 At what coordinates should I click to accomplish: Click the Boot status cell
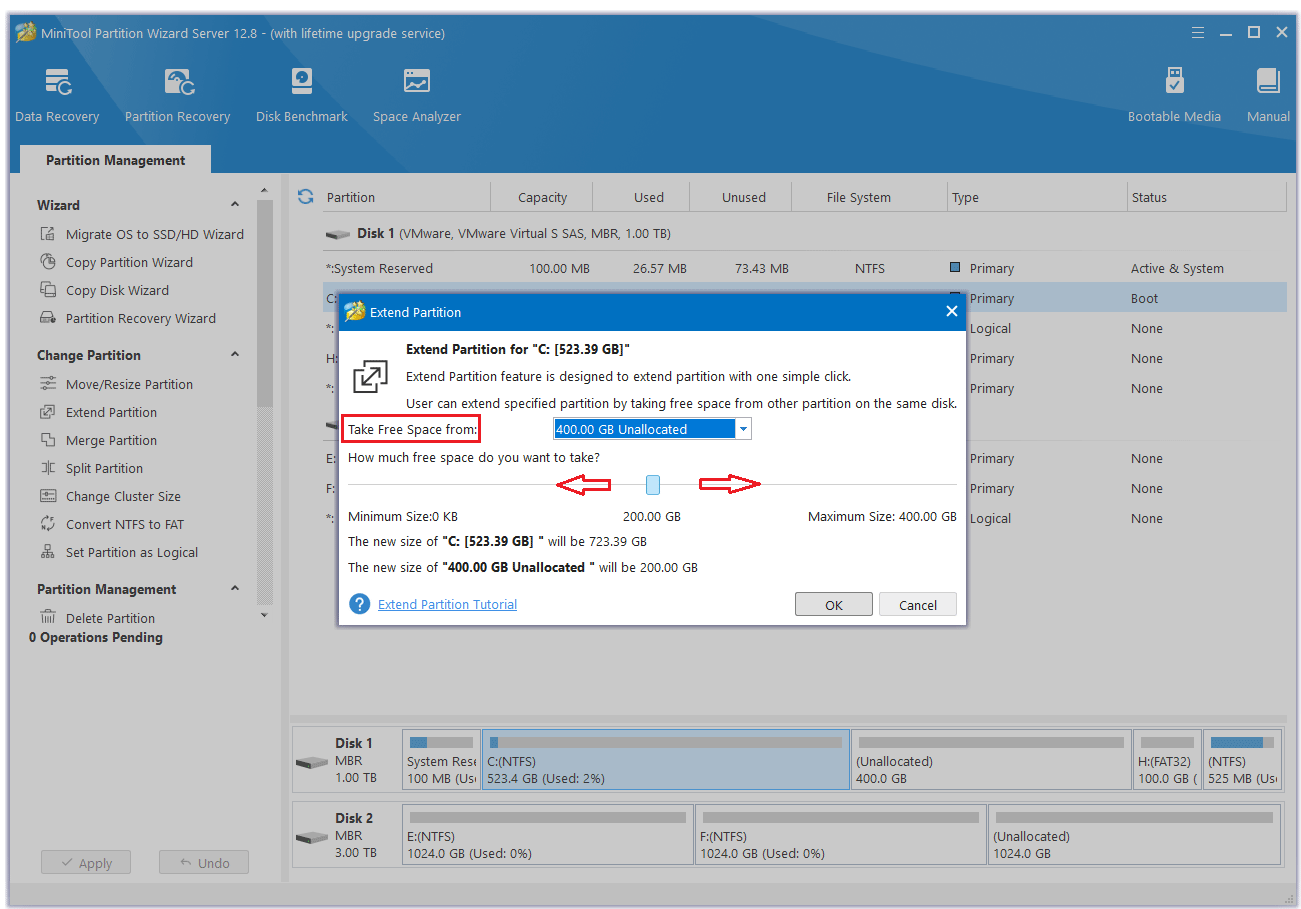(1144, 298)
